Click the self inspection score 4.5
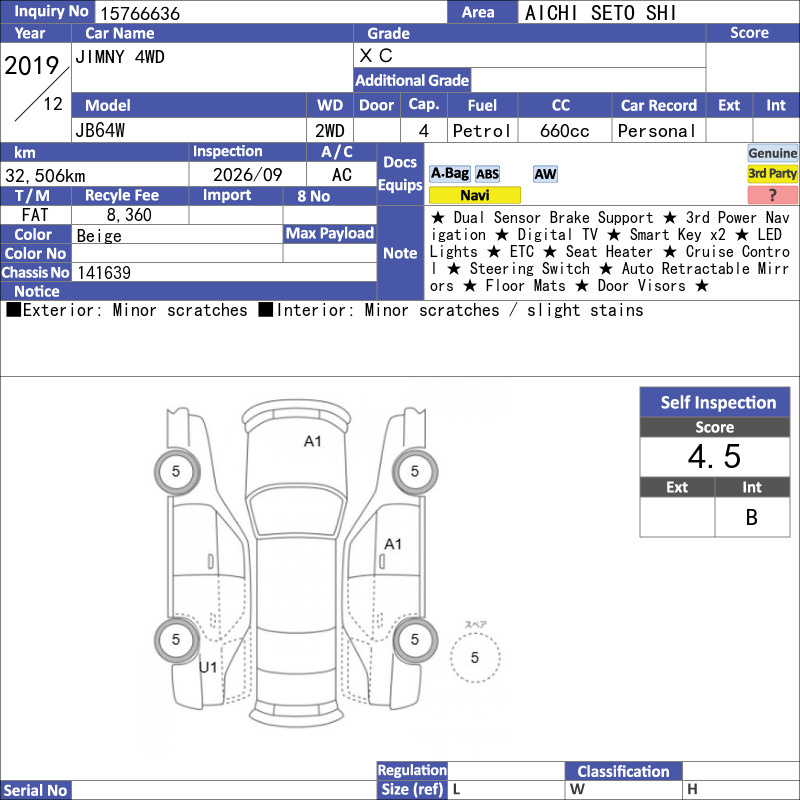This screenshot has height=800, width=800. 714,456
